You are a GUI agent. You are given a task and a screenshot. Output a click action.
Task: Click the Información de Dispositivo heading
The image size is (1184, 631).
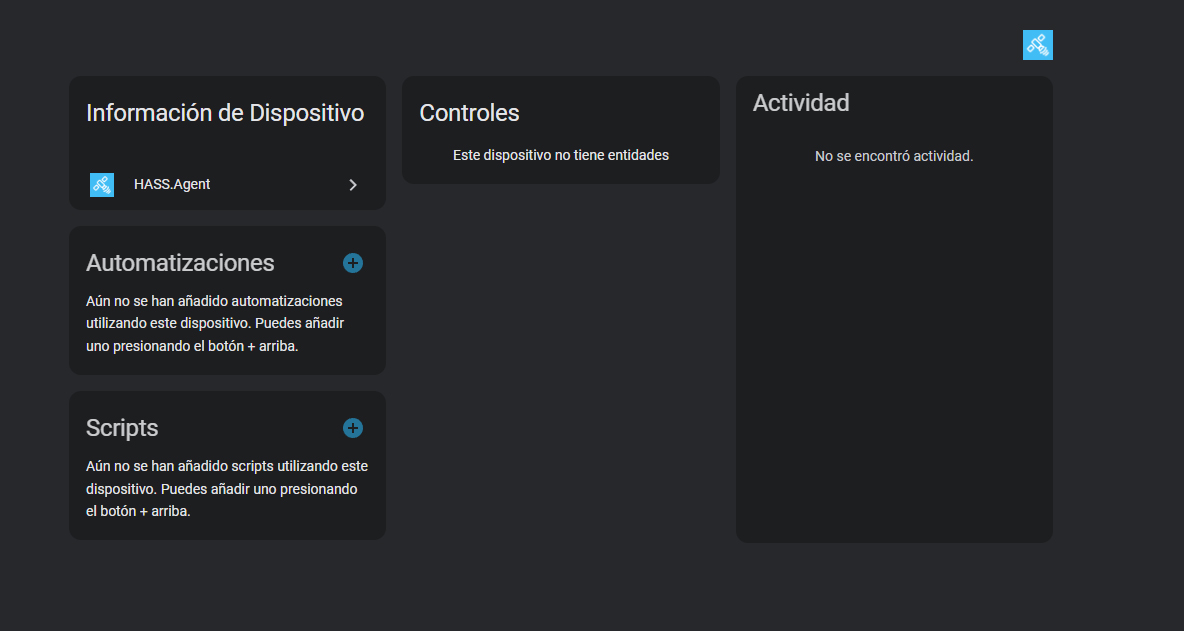(x=225, y=113)
